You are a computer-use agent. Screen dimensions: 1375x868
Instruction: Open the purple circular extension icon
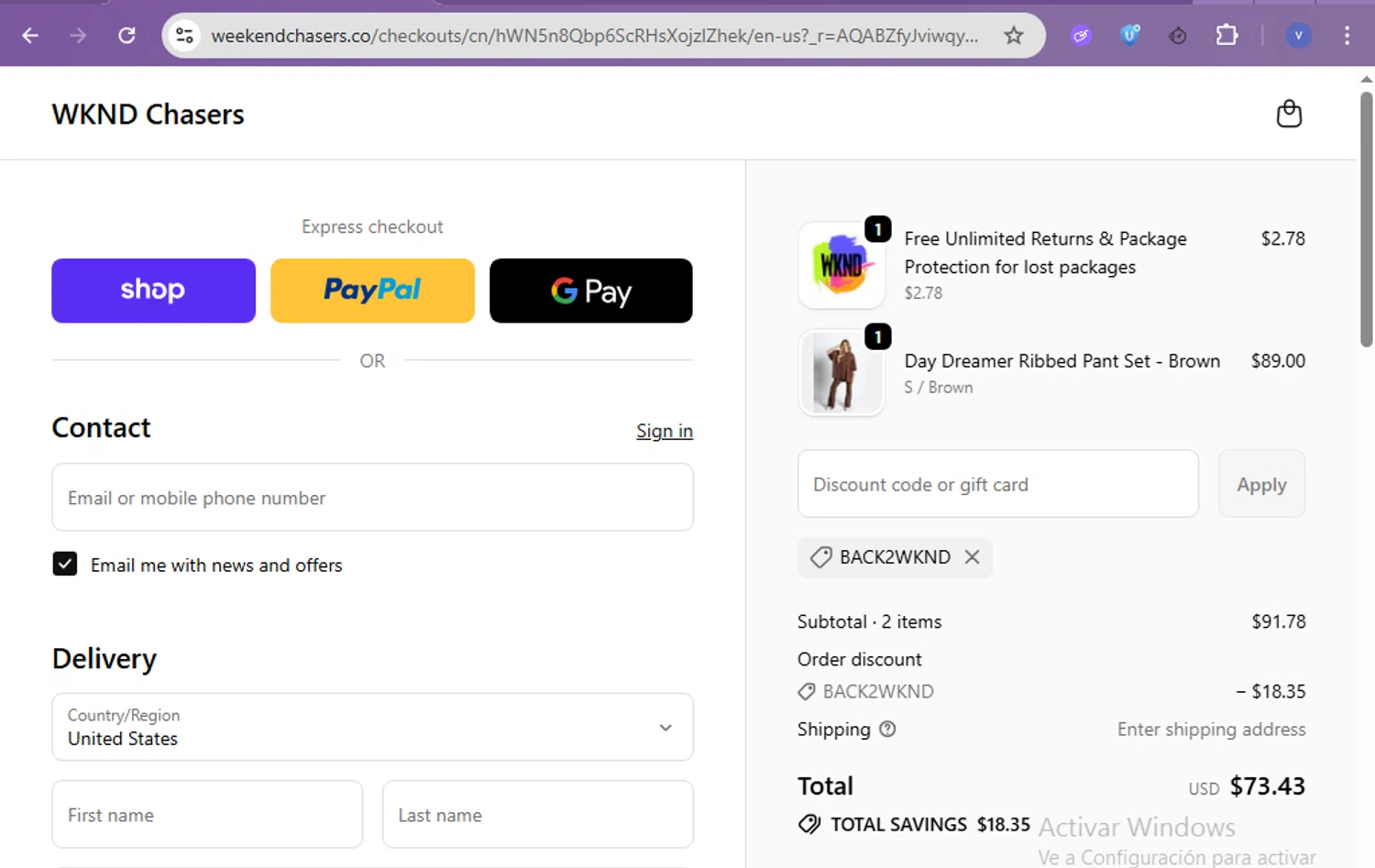coord(1082,36)
